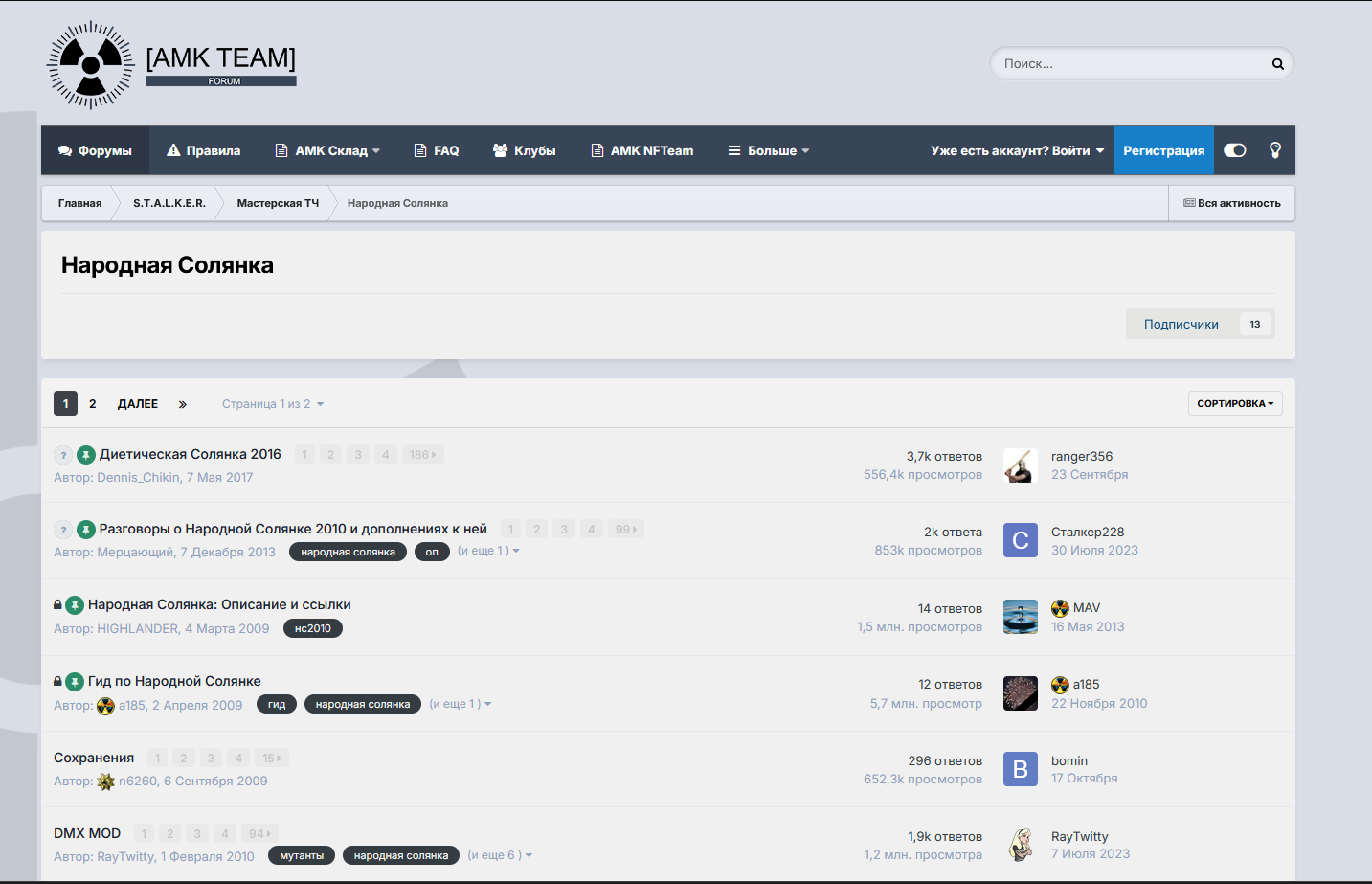This screenshot has height=884, width=1372.
Task: Click the lightbulb icon in navbar
Action: point(1275,150)
